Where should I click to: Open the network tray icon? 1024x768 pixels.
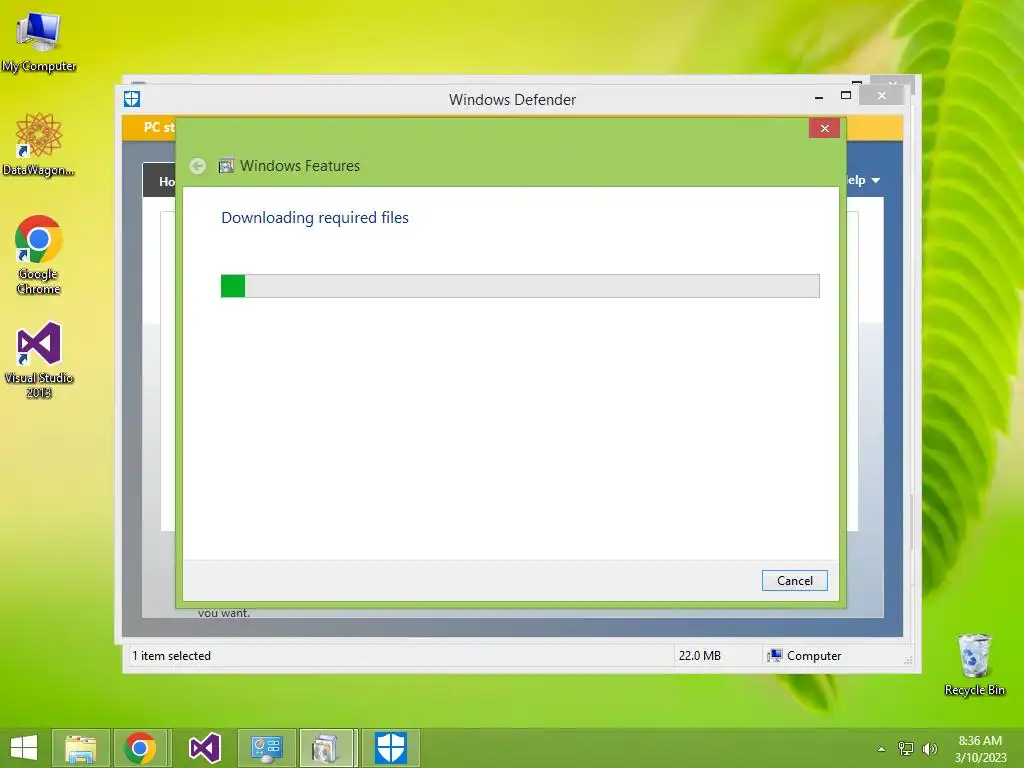tap(905, 749)
